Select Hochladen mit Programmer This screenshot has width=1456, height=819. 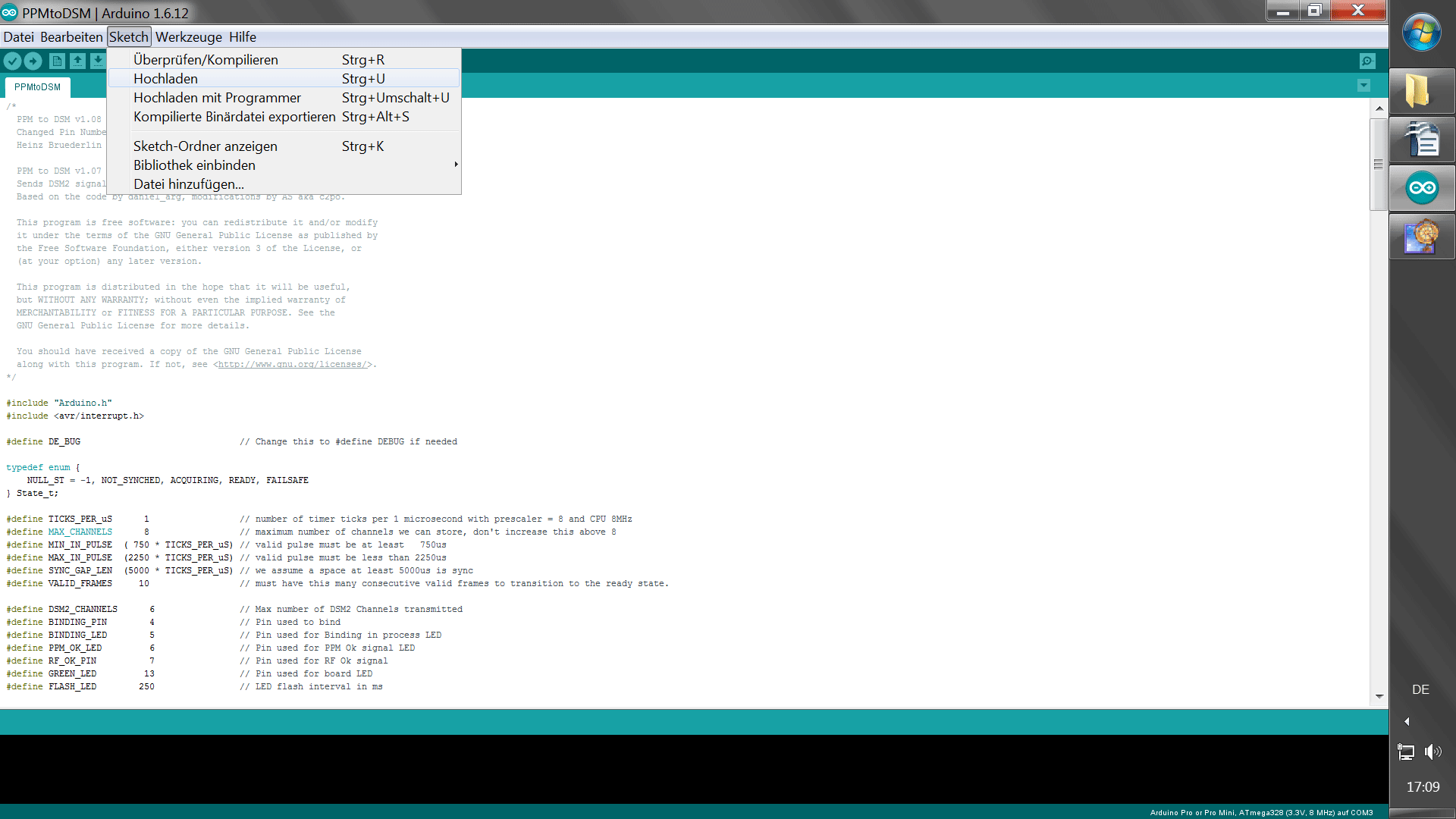(284, 98)
